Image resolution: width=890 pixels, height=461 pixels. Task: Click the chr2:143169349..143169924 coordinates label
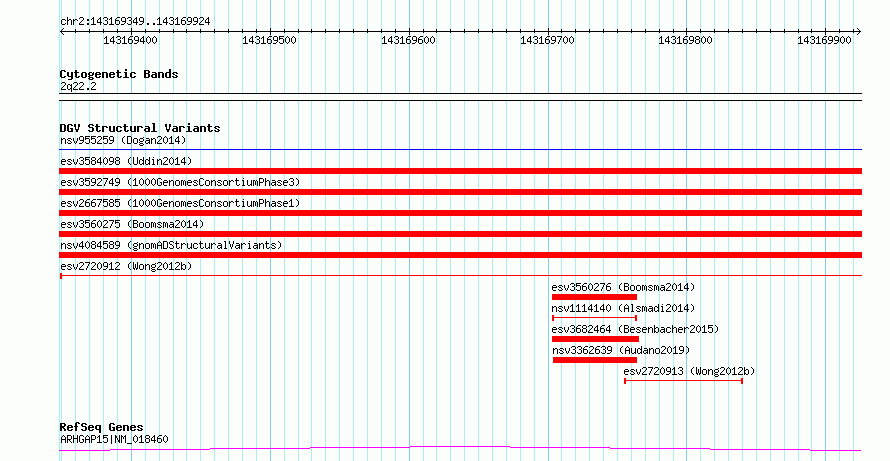tap(135, 22)
